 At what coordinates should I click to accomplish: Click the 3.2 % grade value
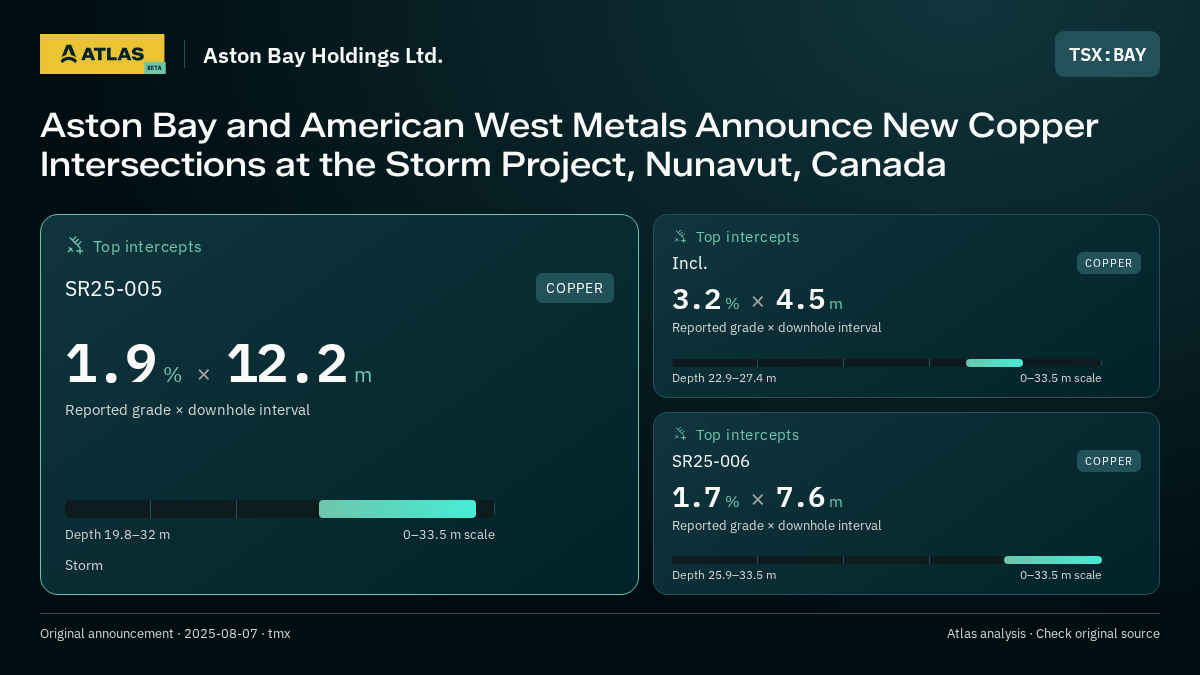[x=706, y=300]
